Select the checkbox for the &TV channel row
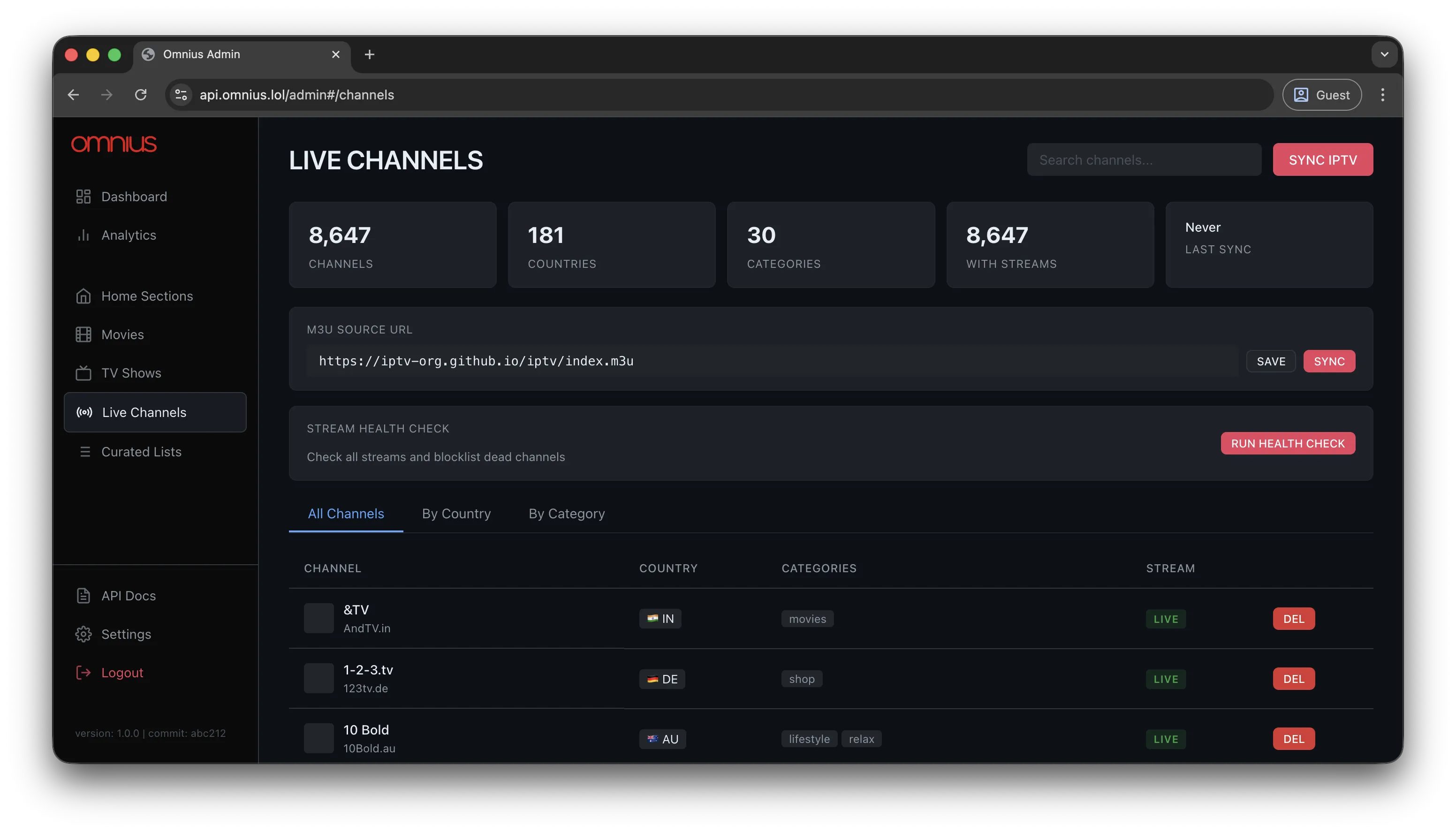This screenshot has height=833, width=1456. (318, 618)
